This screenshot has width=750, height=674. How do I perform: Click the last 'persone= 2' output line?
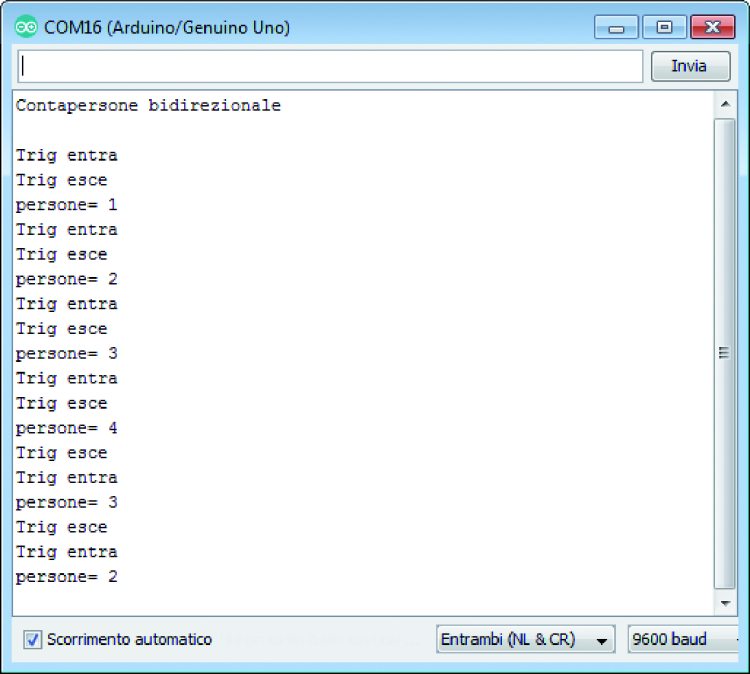click(66, 577)
